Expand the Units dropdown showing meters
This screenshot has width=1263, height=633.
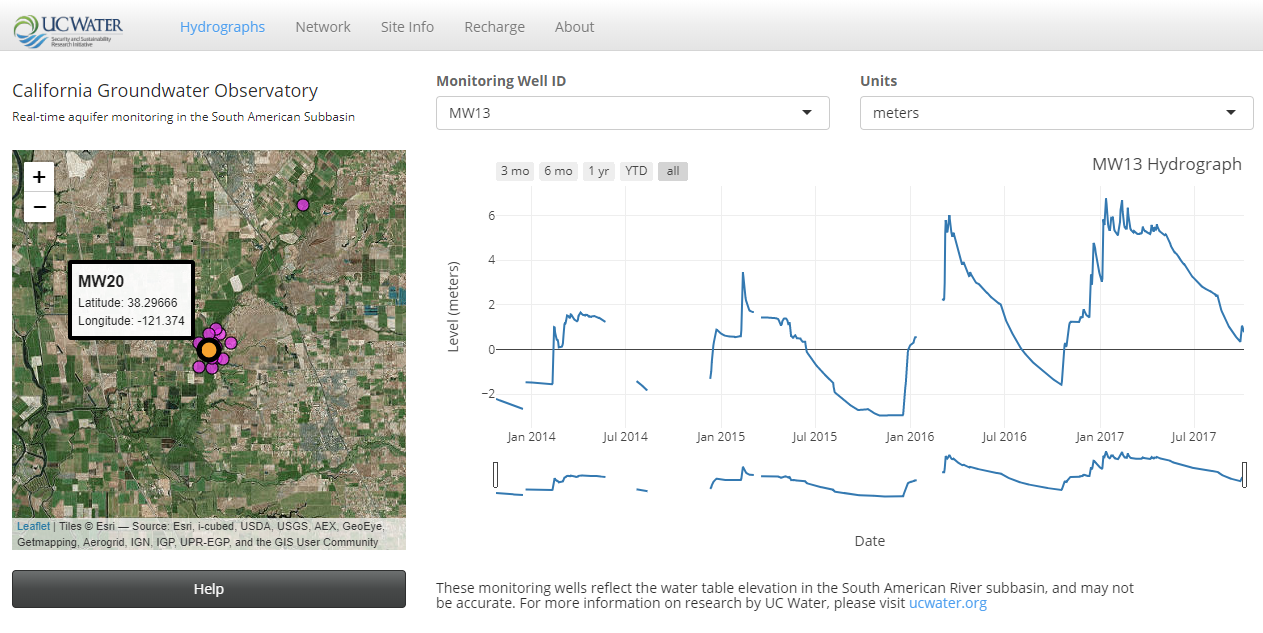[1056, 113]
